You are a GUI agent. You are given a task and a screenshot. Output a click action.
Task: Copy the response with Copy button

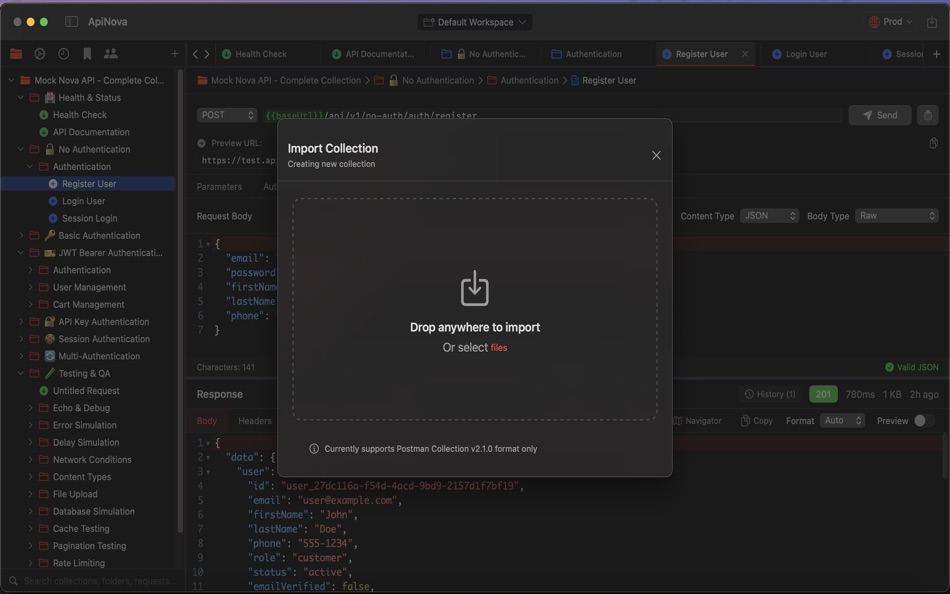757,421
